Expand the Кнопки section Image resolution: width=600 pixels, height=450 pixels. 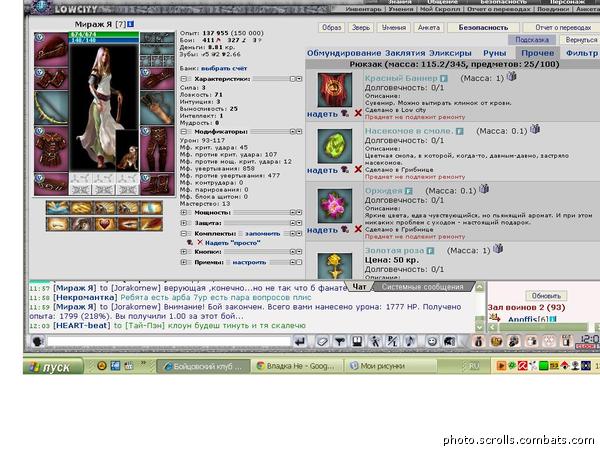[x=184, y=252]
